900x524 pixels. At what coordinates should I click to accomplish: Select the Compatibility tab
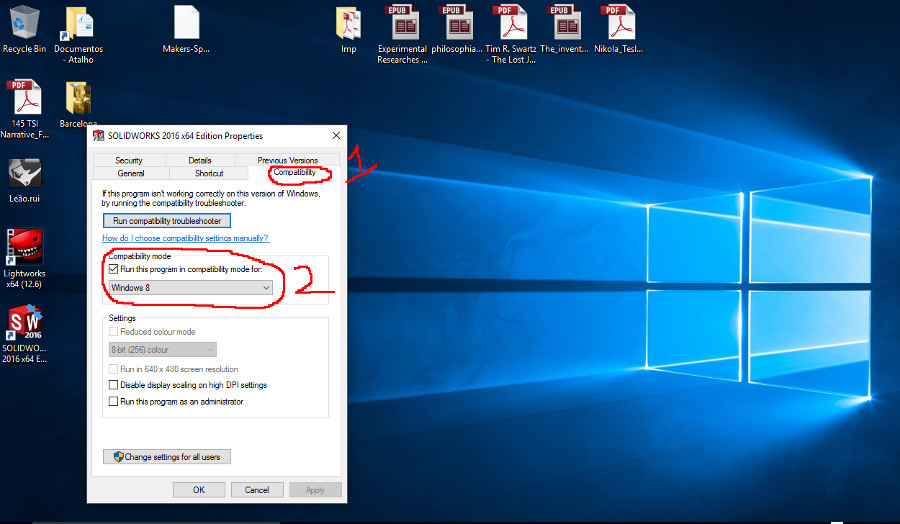coord(294,172)
